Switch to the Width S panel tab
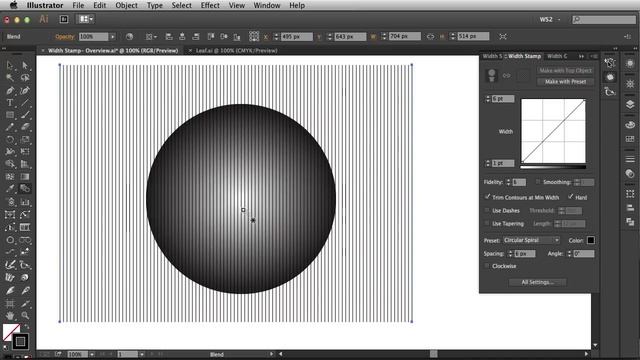This screenshot has height=360, width=640. click(x=492, y=56)
